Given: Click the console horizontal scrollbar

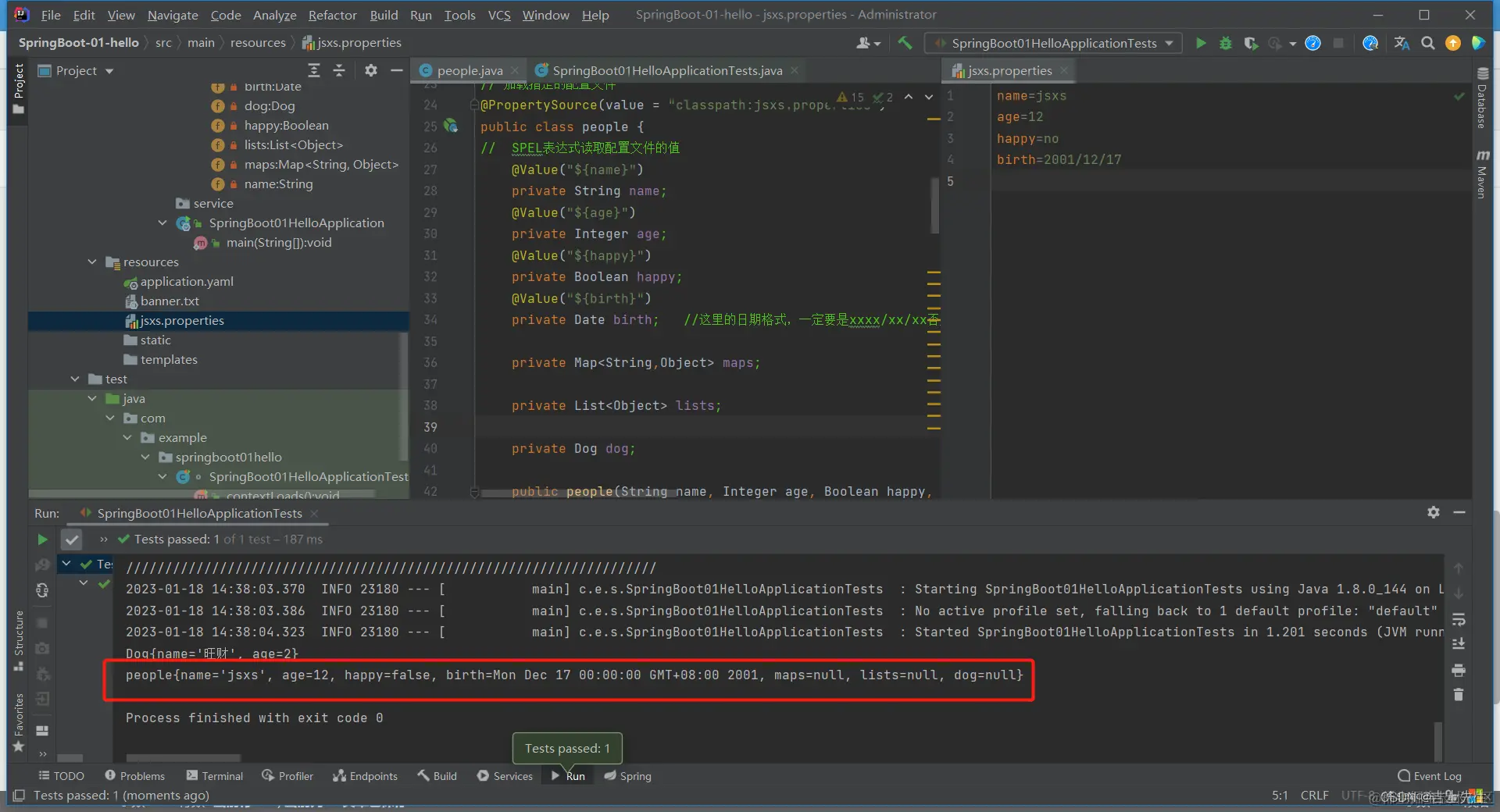Looking at the screenshot, I should 183,758.
